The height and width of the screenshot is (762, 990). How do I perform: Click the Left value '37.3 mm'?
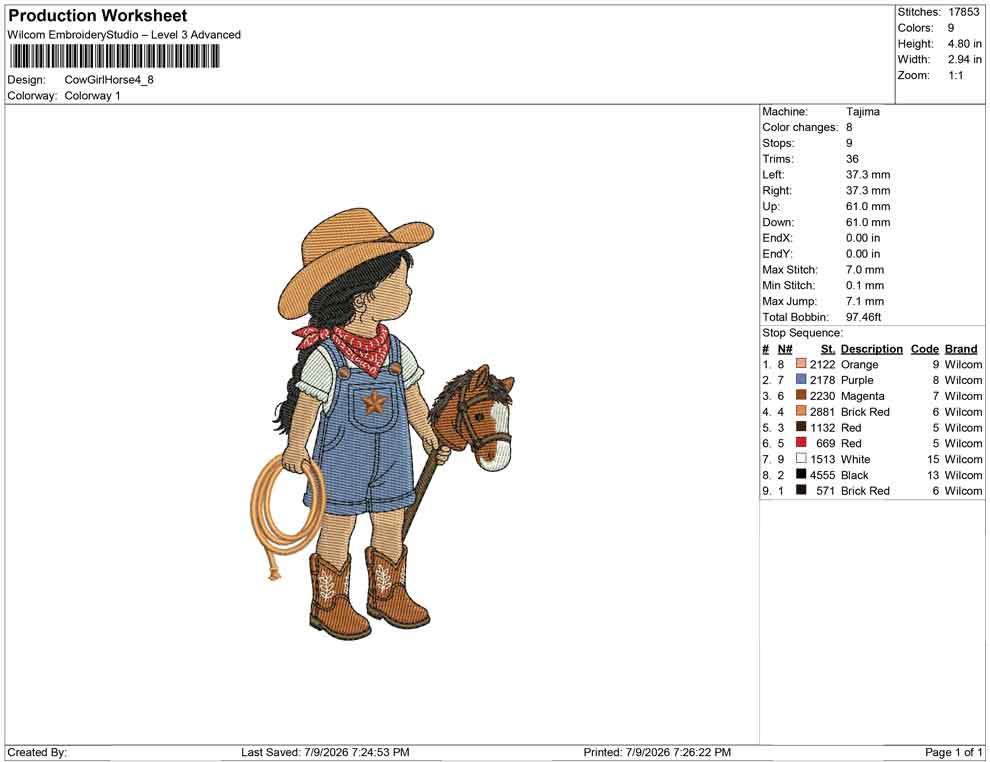pyautogui.click(x=868, y=174)
